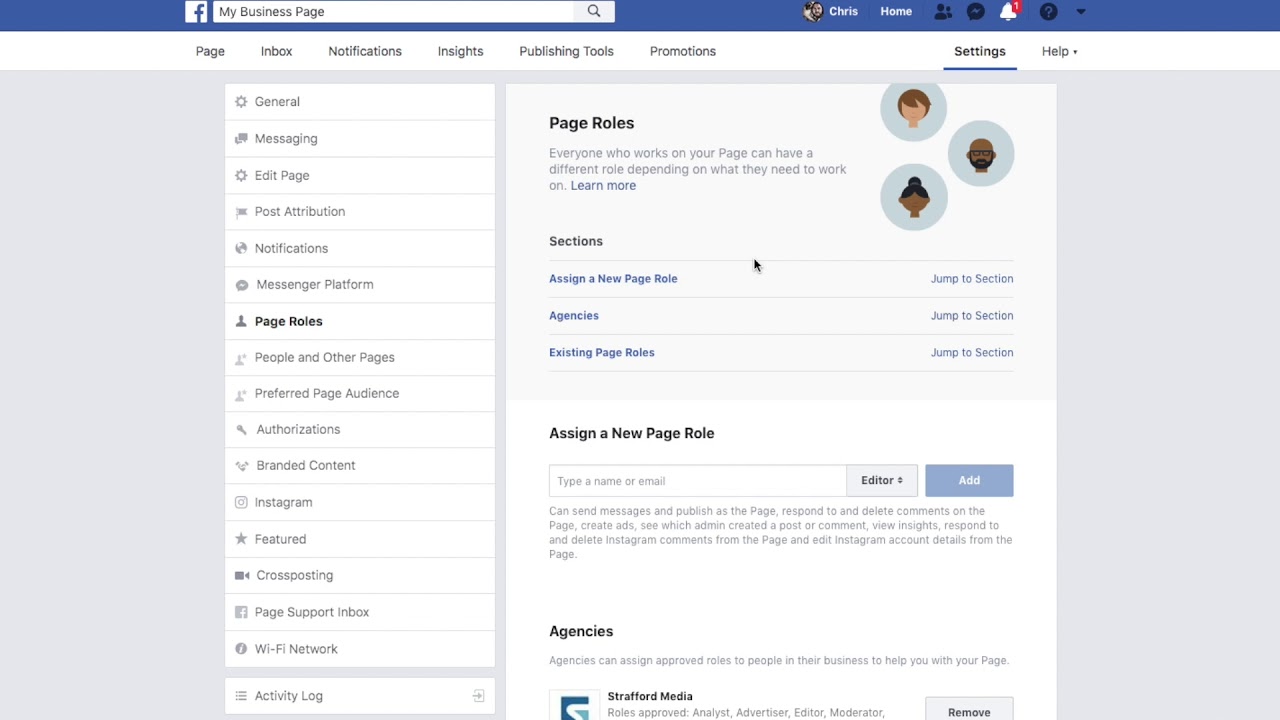Click the Crossposting video icon
Screen dimensions: 1280x720
(x=241, y=576)
